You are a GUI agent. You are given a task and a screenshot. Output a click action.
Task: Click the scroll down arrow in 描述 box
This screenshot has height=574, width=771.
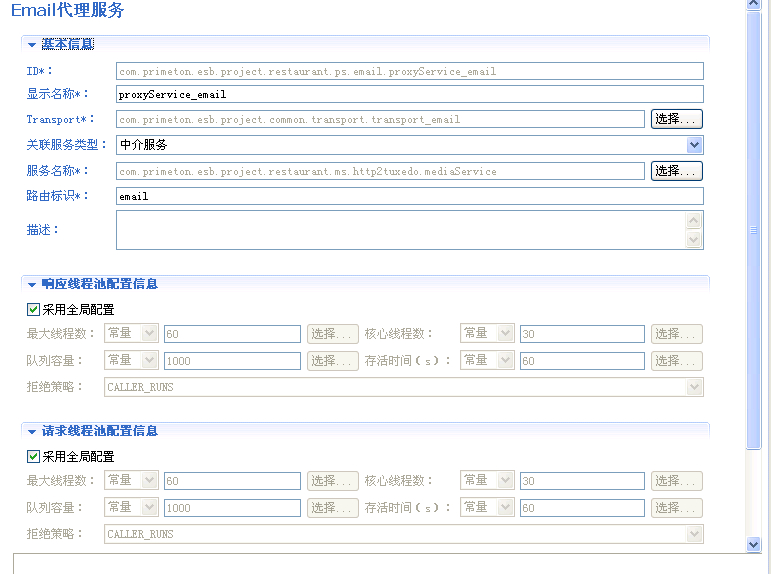(694, 240)
